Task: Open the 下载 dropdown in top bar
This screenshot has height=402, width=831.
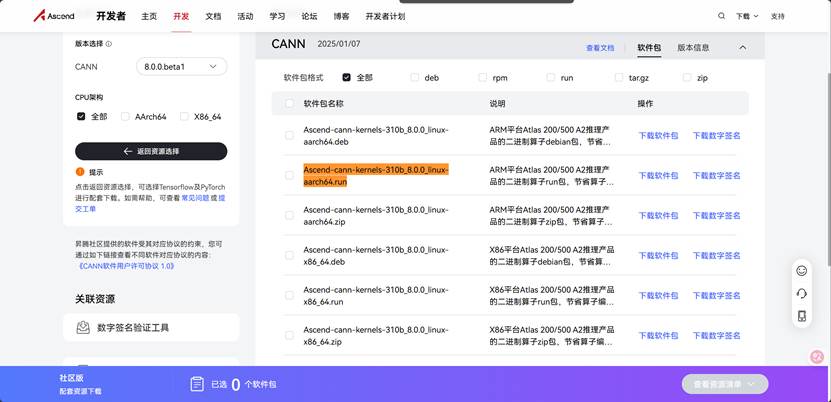Action: coord(747,16)
